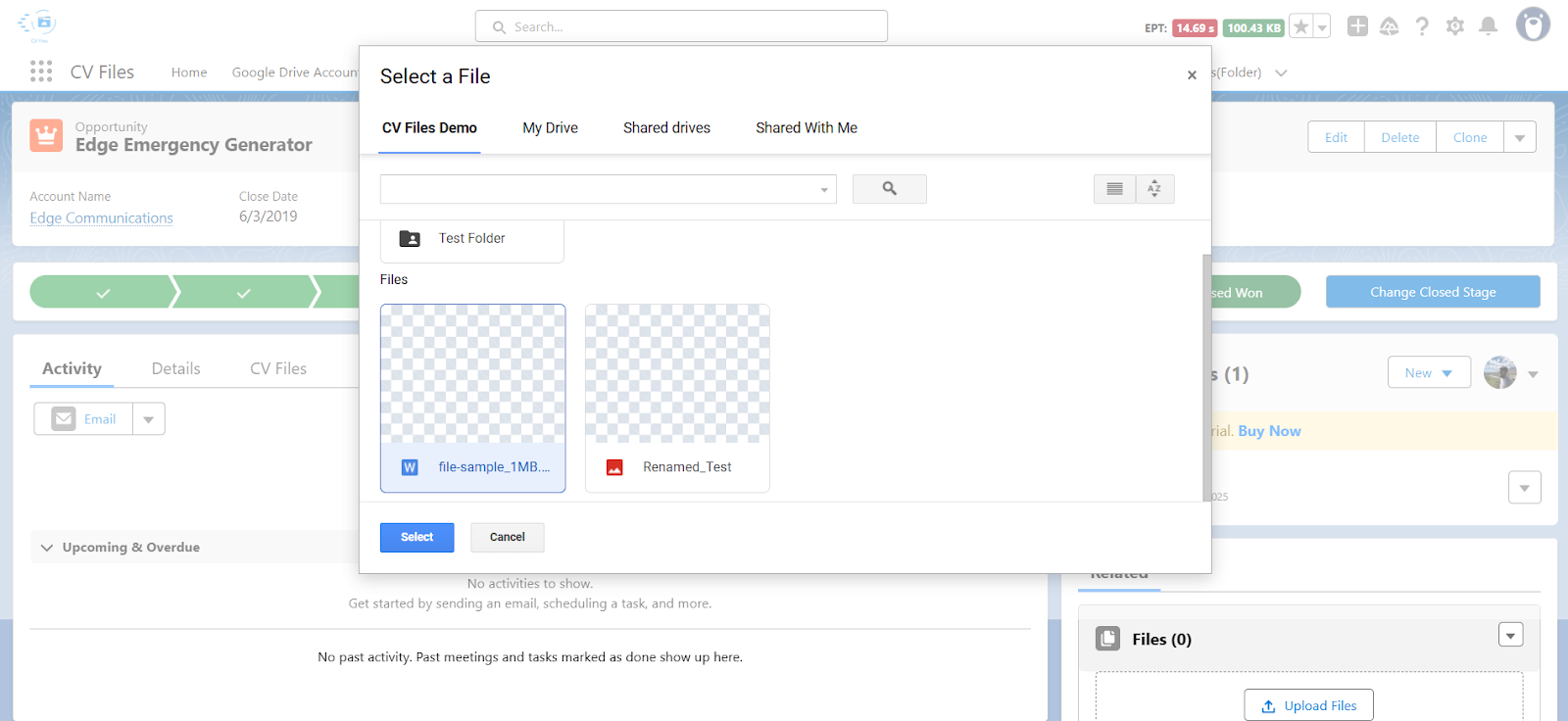Click the second completed stage checkmark
Viewport: 1568px width, 721px height.
[x=244, y=292]
